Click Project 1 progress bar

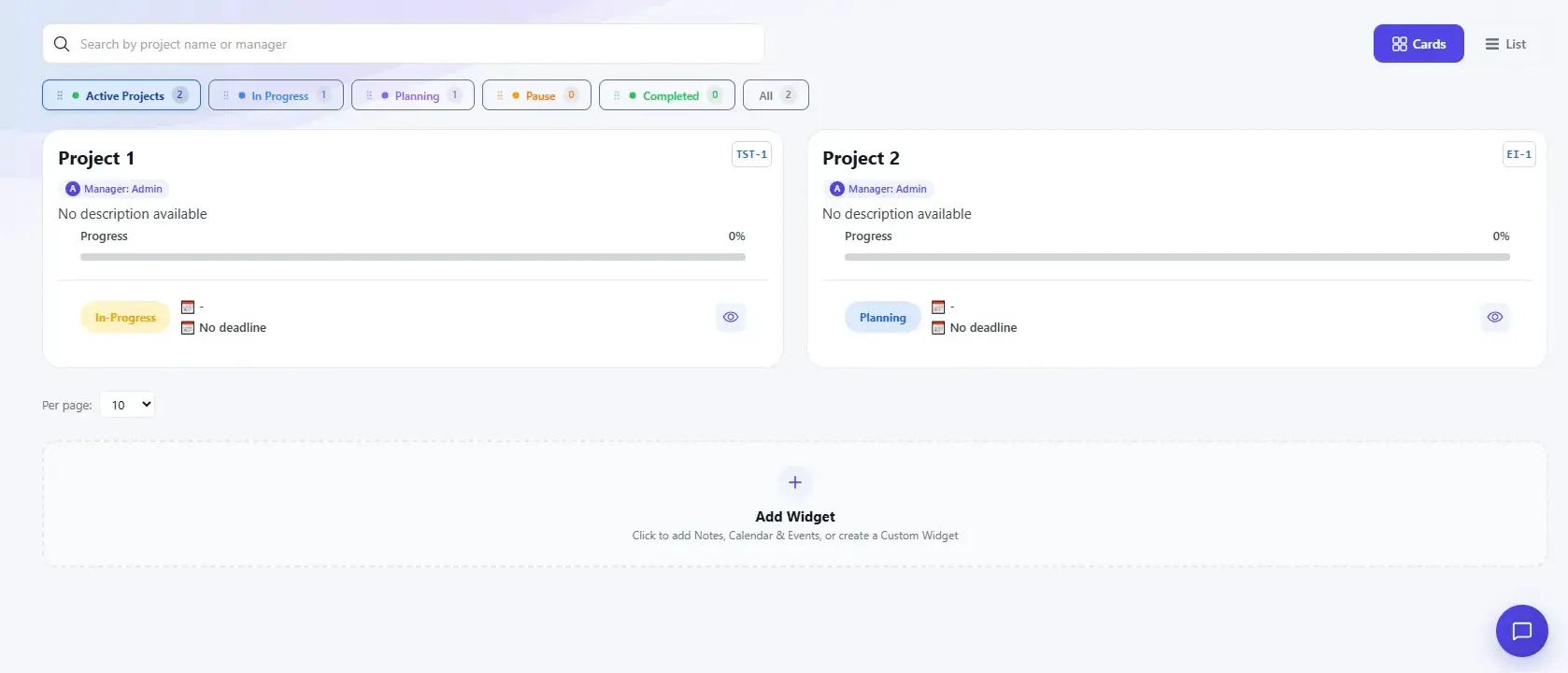click(413, 257)
